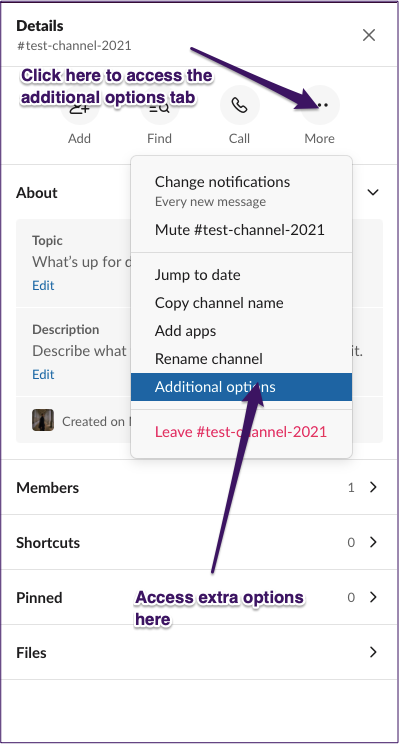This screenshot has height=744, width=399.
Task: Click the About section heading
Action: (x=37, y=193)
